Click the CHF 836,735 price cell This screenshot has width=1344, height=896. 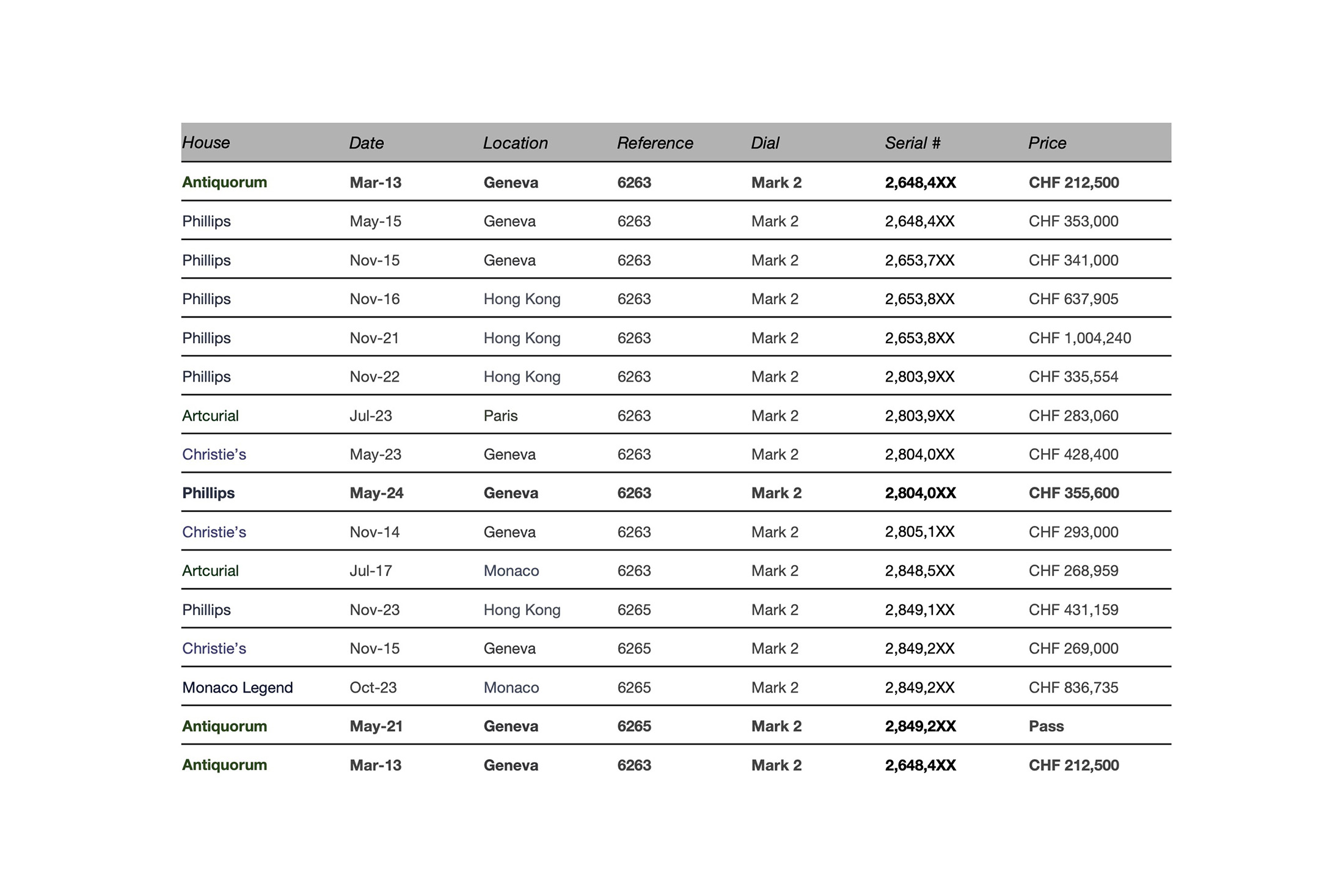(x=1073, y=687)
